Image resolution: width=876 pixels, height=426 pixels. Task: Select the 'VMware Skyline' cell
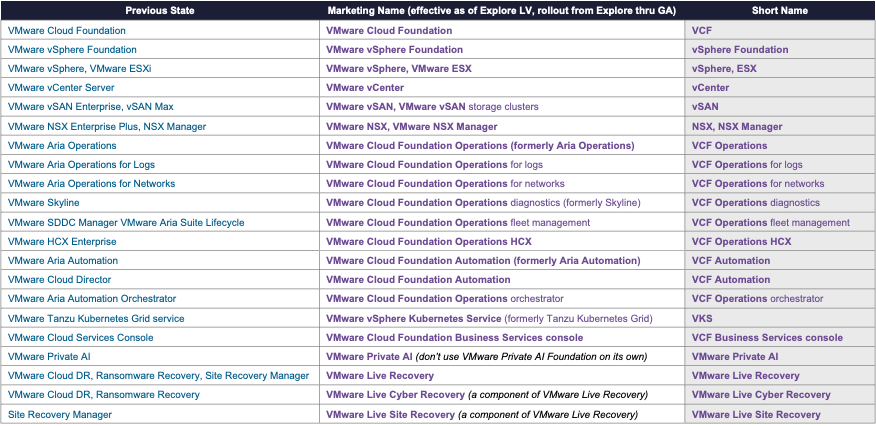coord(160,203)
